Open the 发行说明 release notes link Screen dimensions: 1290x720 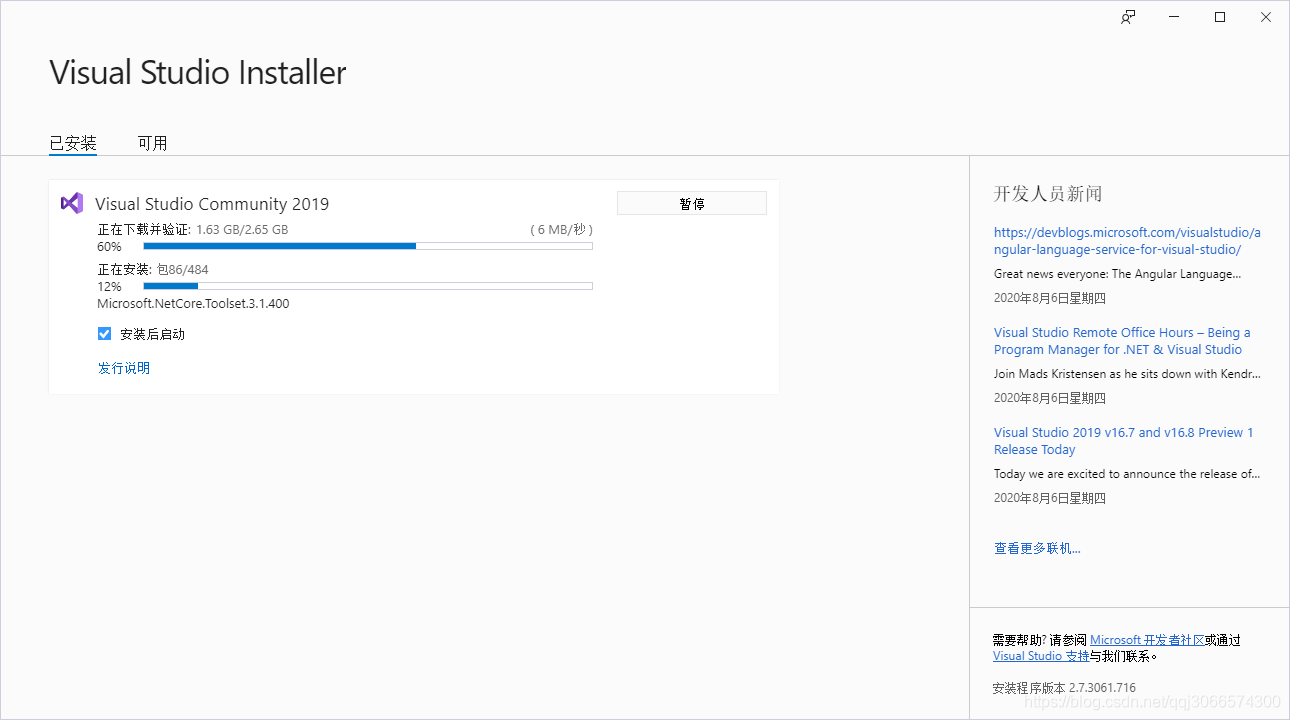[x=124, y=368]
